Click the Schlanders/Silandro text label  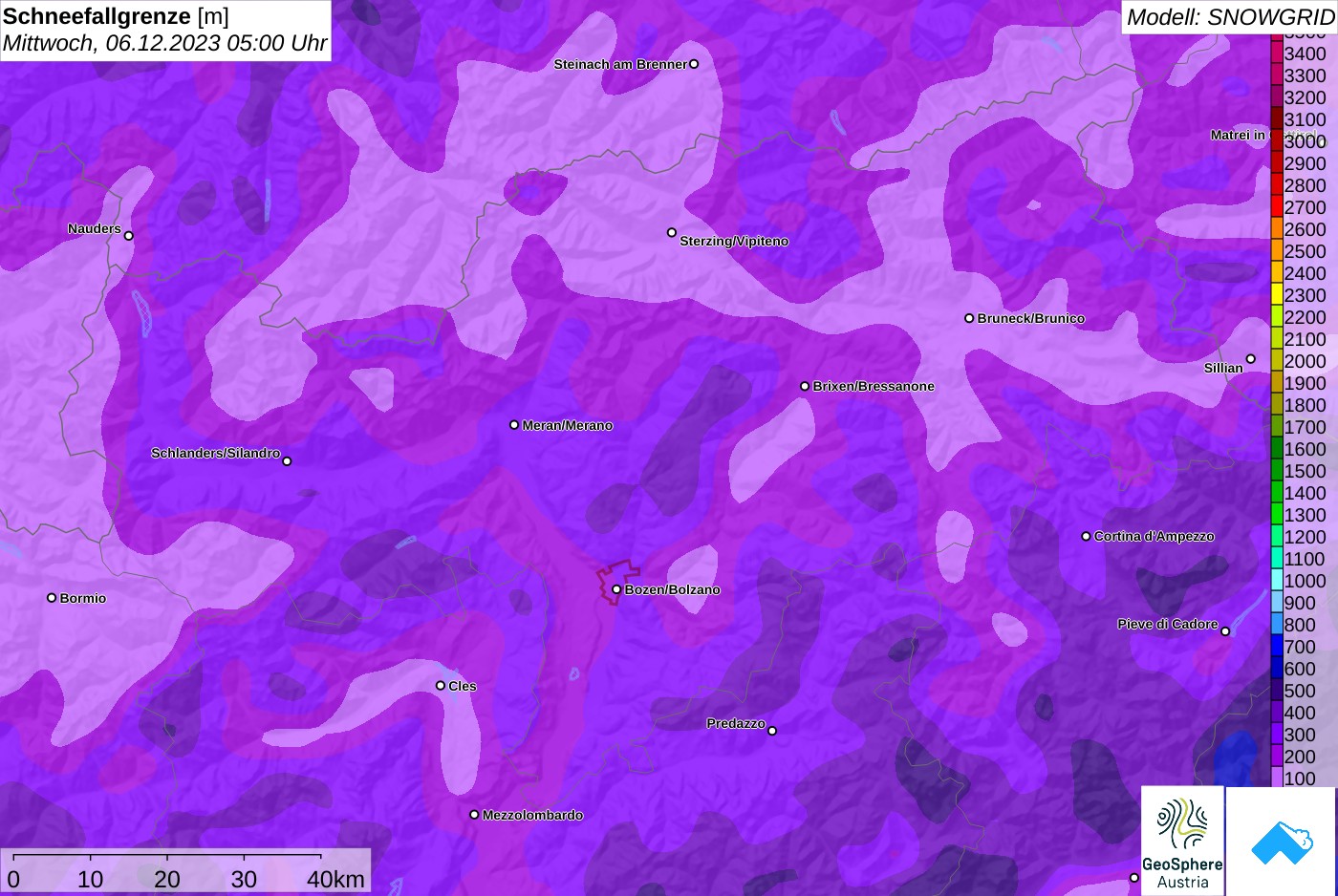click(x=215, y=453)
